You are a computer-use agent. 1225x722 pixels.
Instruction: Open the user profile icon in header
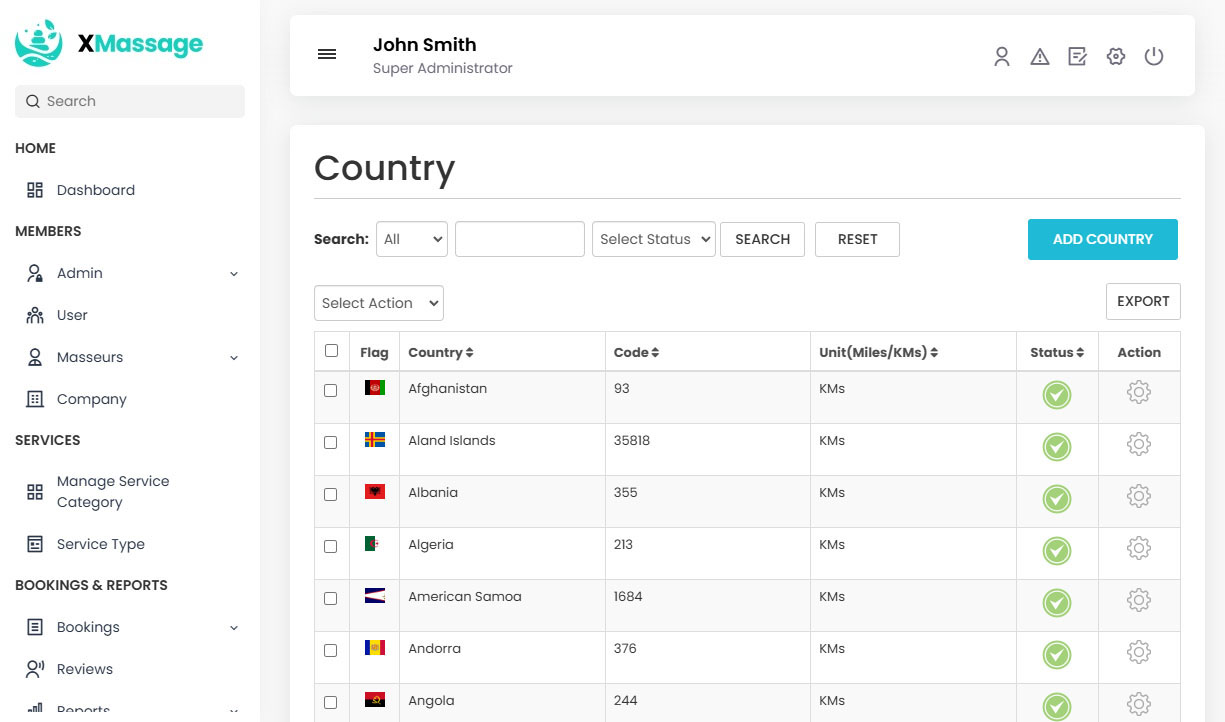(x=1001, y=57)
